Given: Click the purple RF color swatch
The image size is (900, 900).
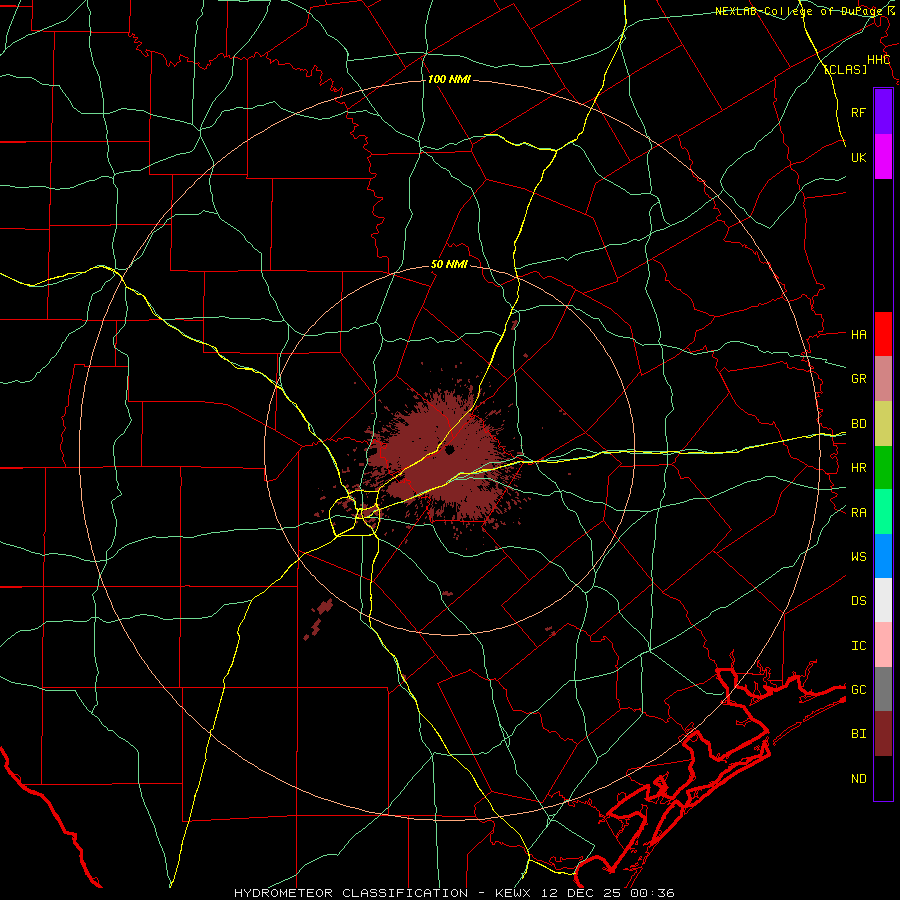Looking at the screenshot, I should pyautogui.click(x=883, y=112).
